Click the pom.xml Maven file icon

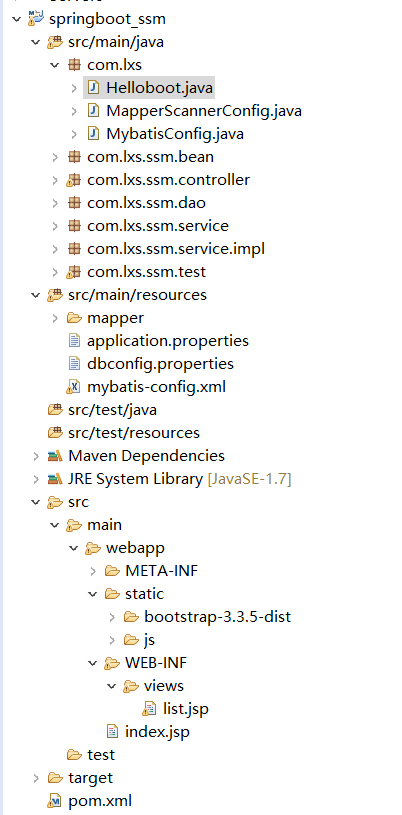[54, 800]
